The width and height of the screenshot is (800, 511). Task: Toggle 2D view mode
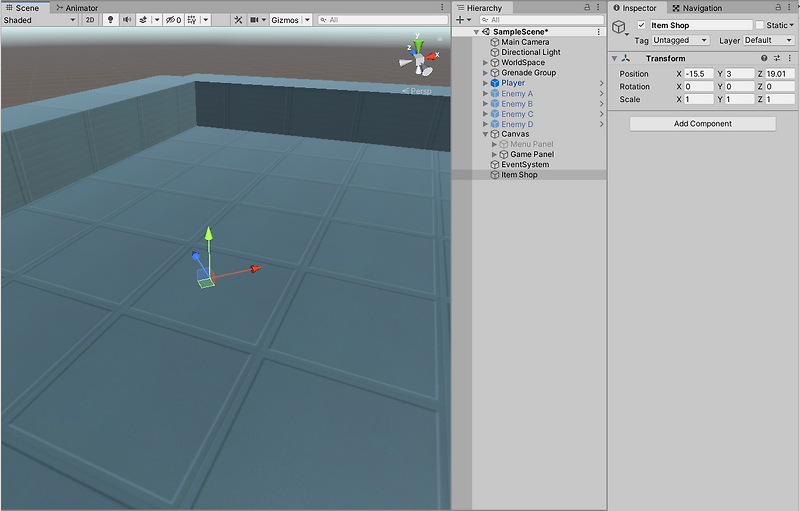point(90,20)
